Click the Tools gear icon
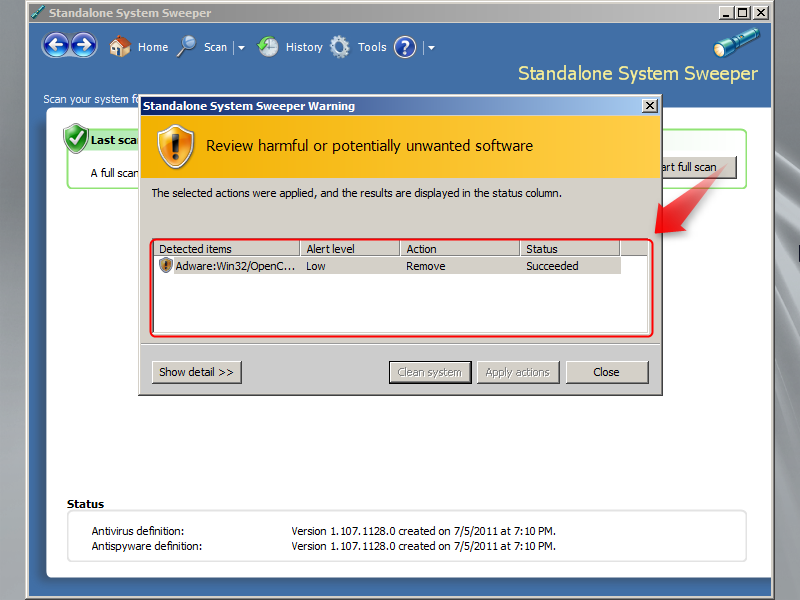The image size is (800, 600). [340, 46]
